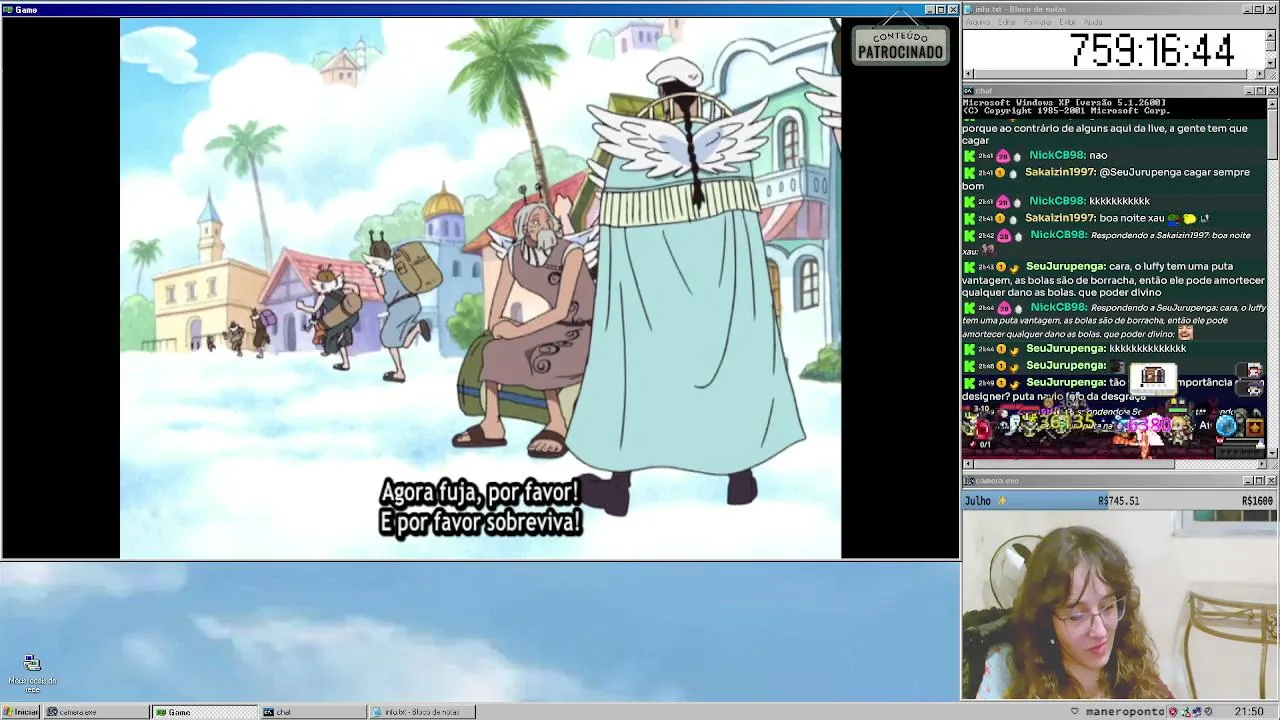Click the scroll down arrow in chat window
Image resolution: width=1280 pixels, height=720 pixels.
(1272, 452)
